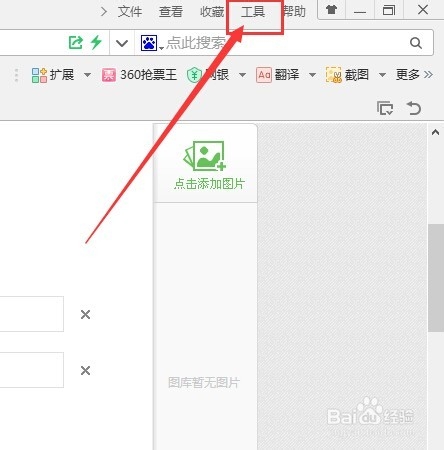444x450 pixels.
Task: Click the skin shirt icon
Action: click(x=331, y=10)
